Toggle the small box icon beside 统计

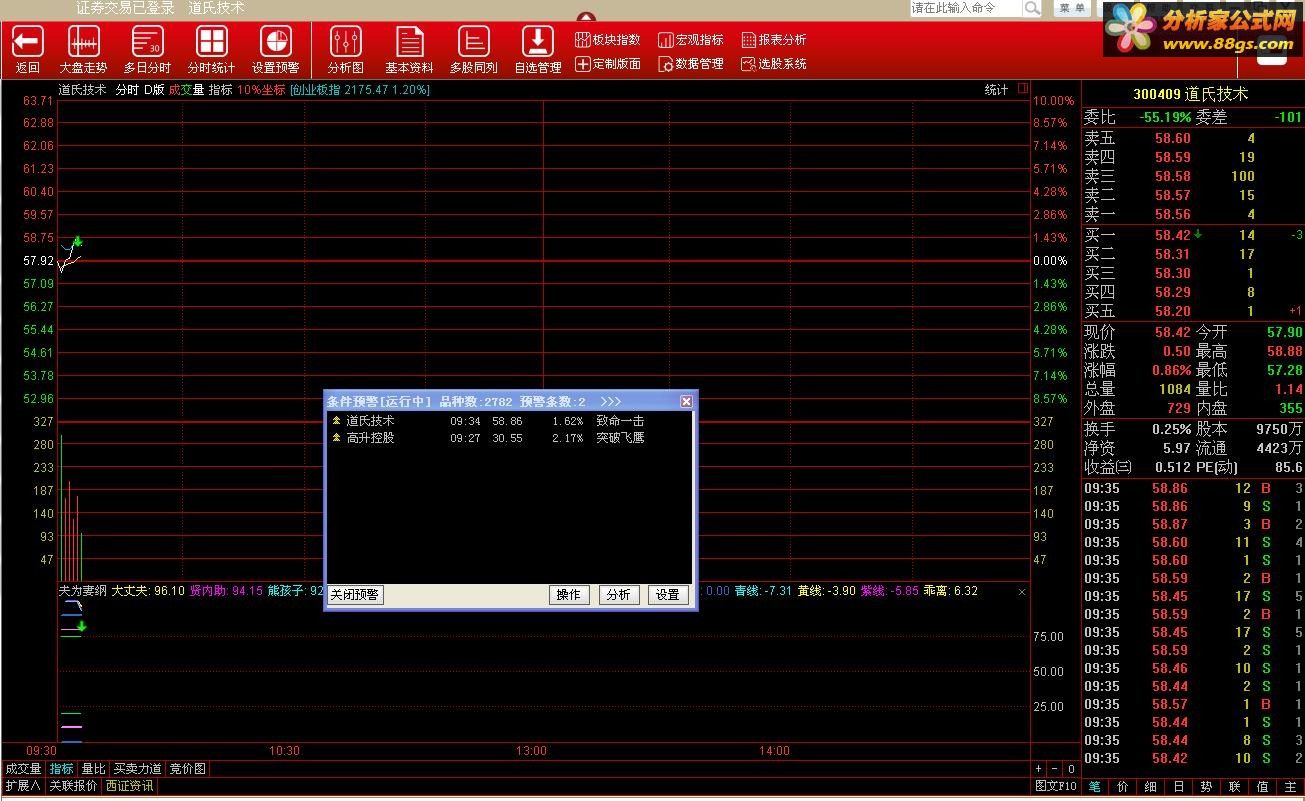[1023, 89]
